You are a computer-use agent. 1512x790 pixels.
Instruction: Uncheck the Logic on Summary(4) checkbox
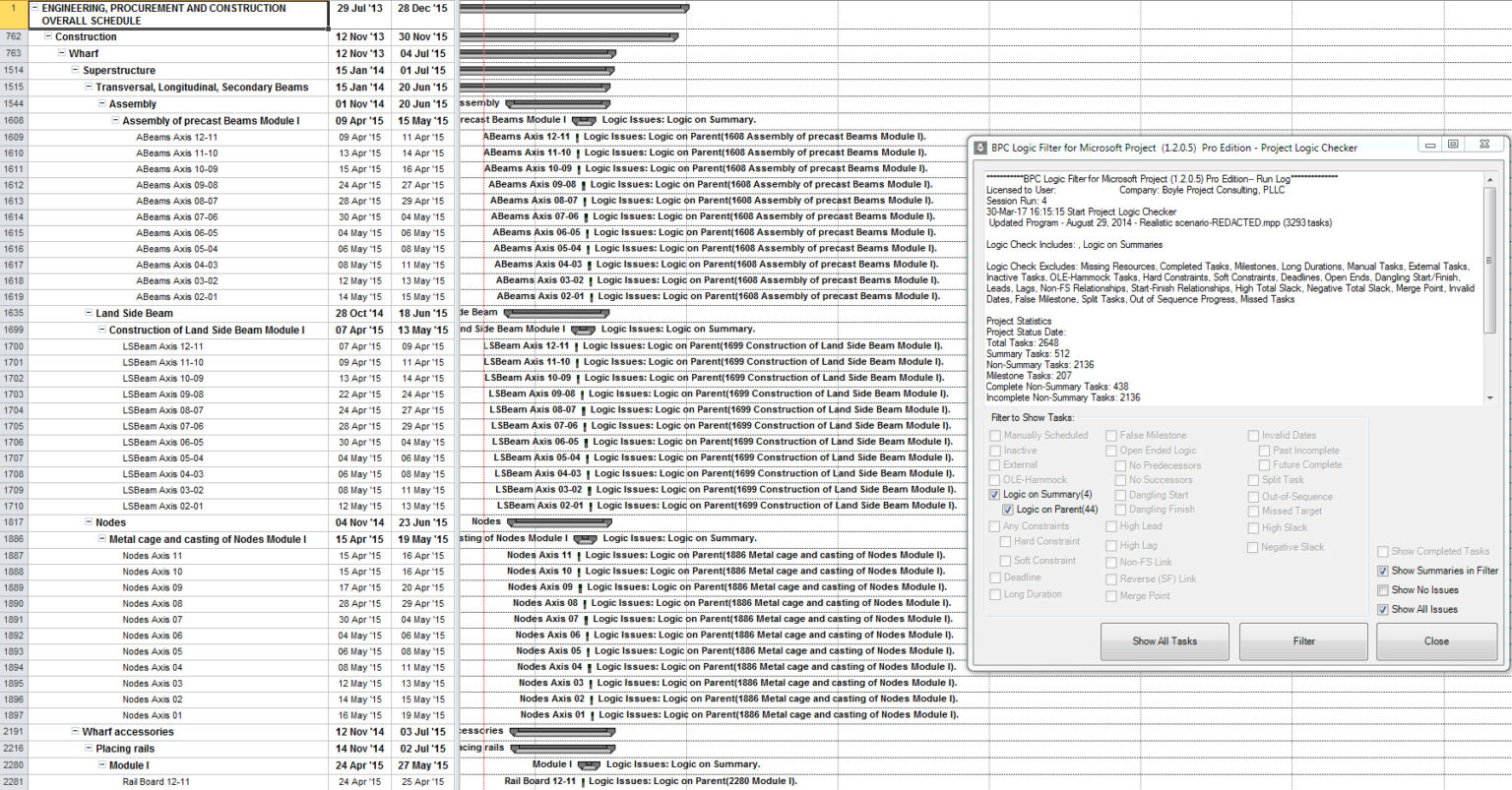(994, 494)
